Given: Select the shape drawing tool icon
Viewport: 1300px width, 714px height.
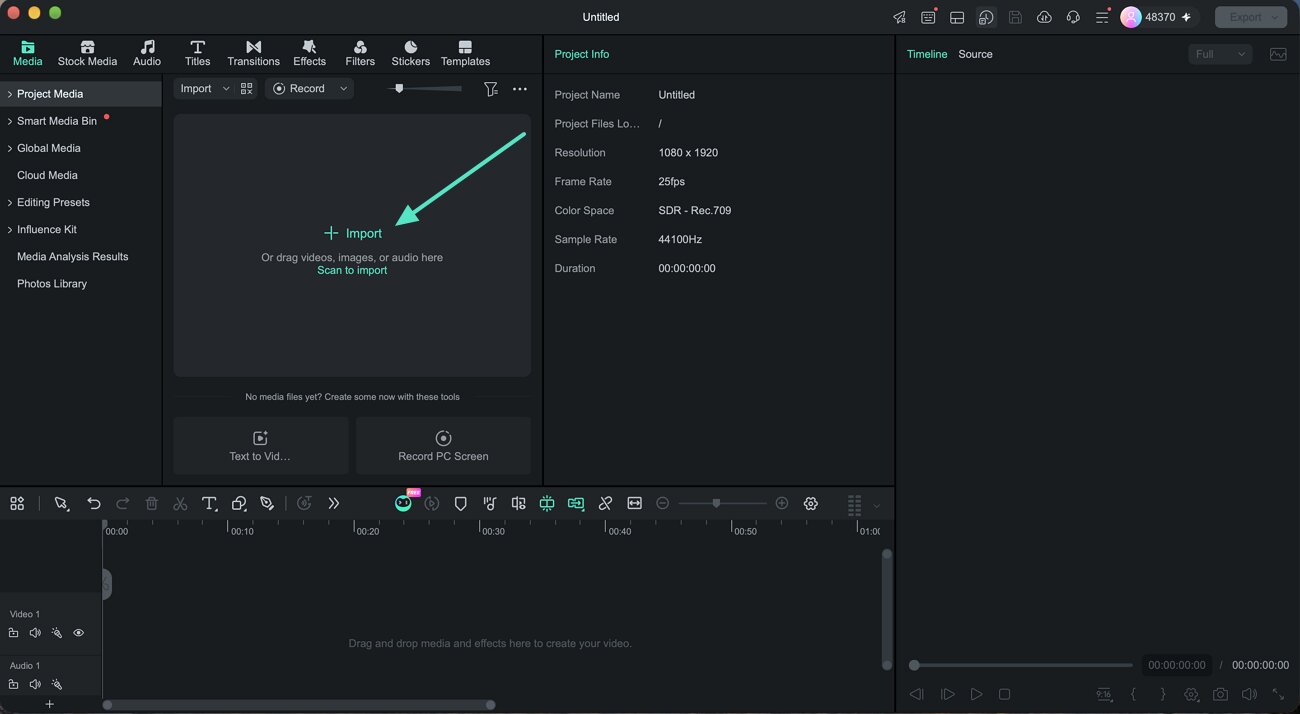Looking at the screenshot, I should (239, 504).
